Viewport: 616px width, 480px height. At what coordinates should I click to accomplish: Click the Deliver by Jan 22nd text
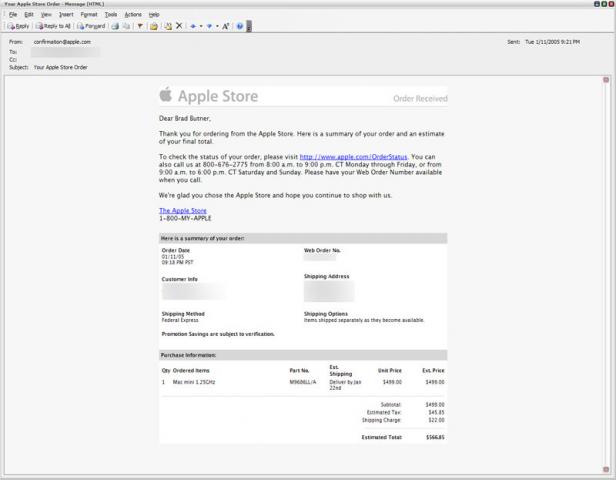click(x=345, y=385)
